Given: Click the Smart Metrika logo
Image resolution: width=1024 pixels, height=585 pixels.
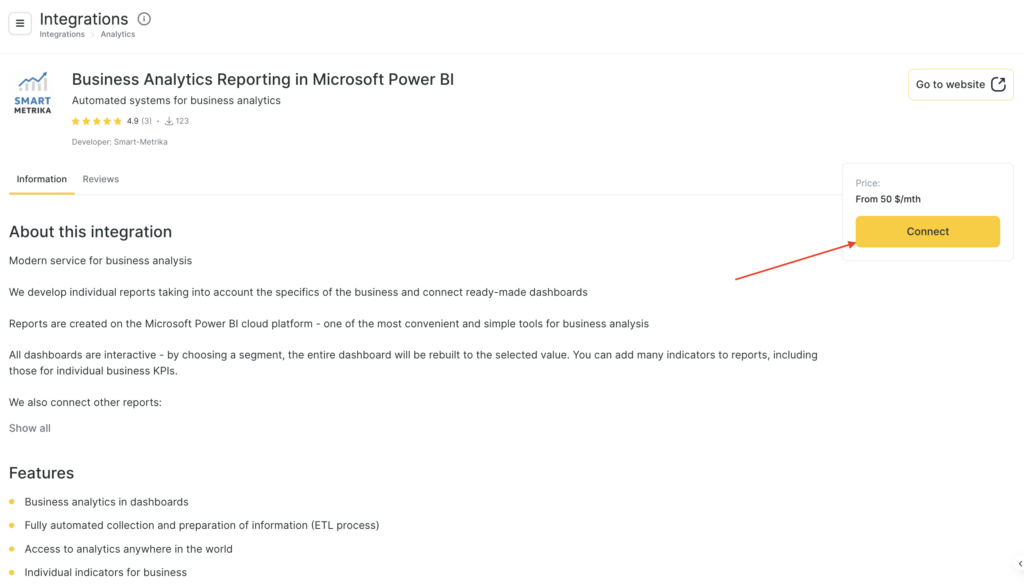Looking at the screenshot, I should pos(32,92).
